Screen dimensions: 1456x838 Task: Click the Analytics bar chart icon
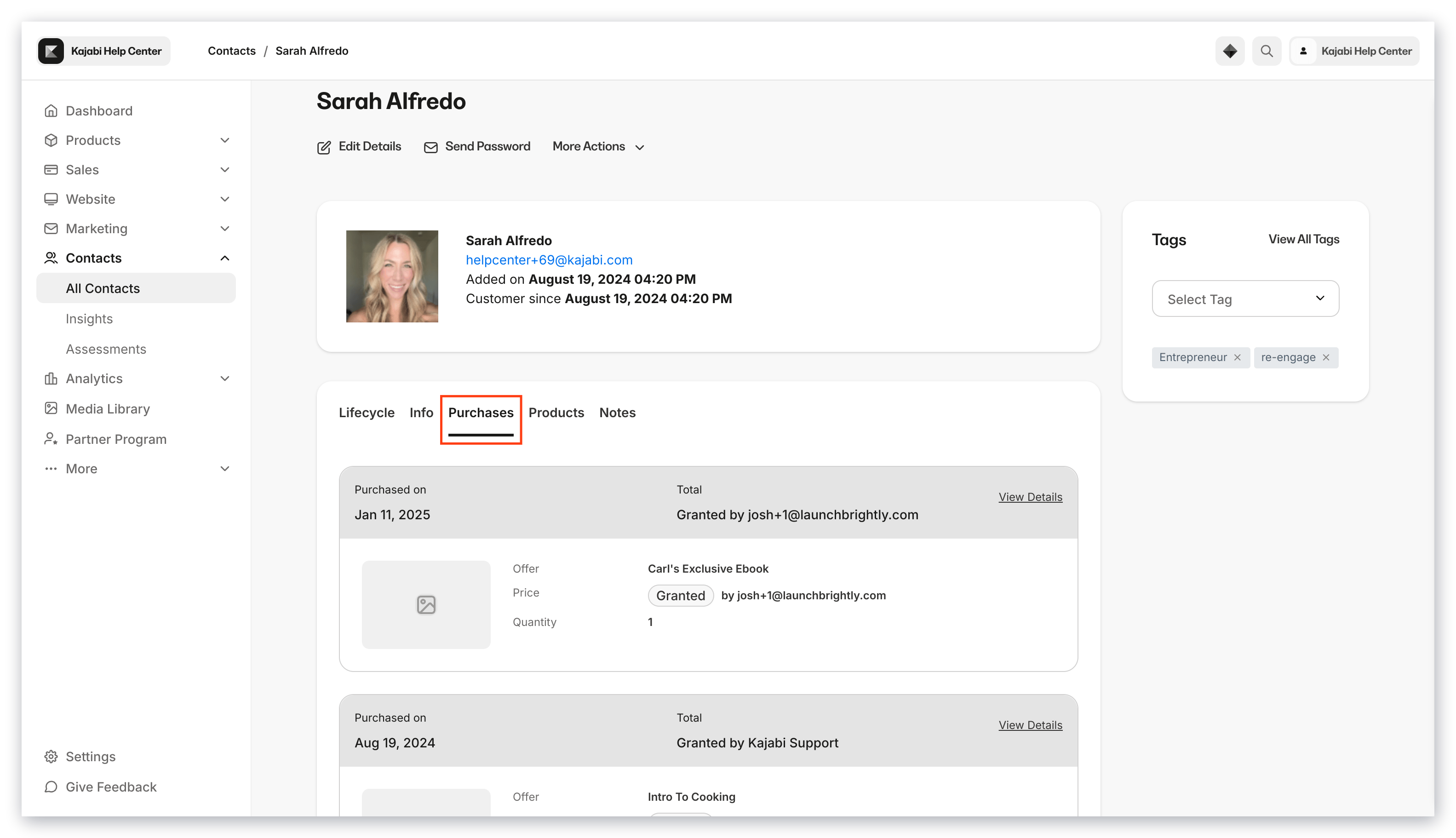click(x=51, y=378)
